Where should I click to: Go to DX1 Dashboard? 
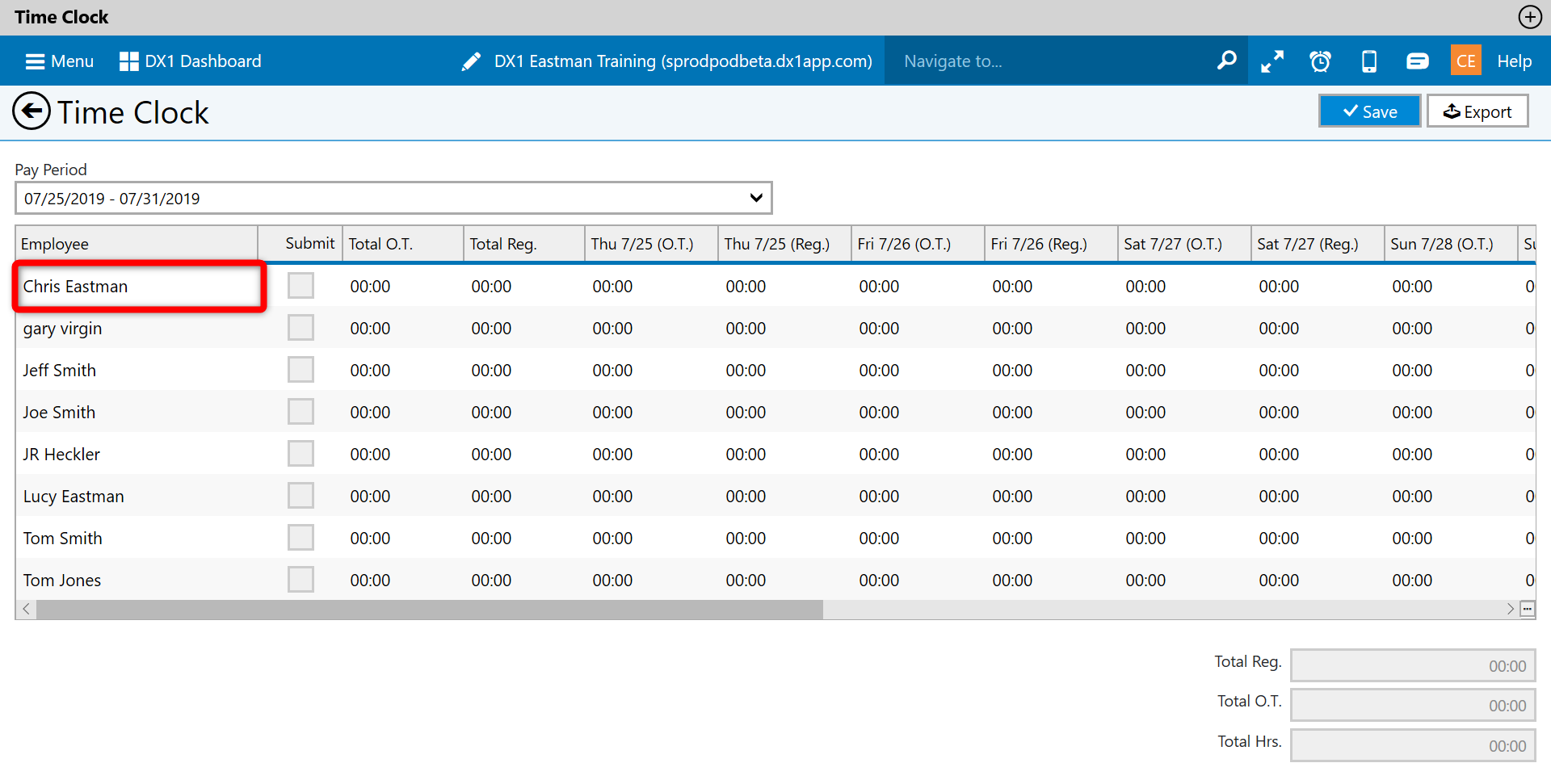[191, 61]
